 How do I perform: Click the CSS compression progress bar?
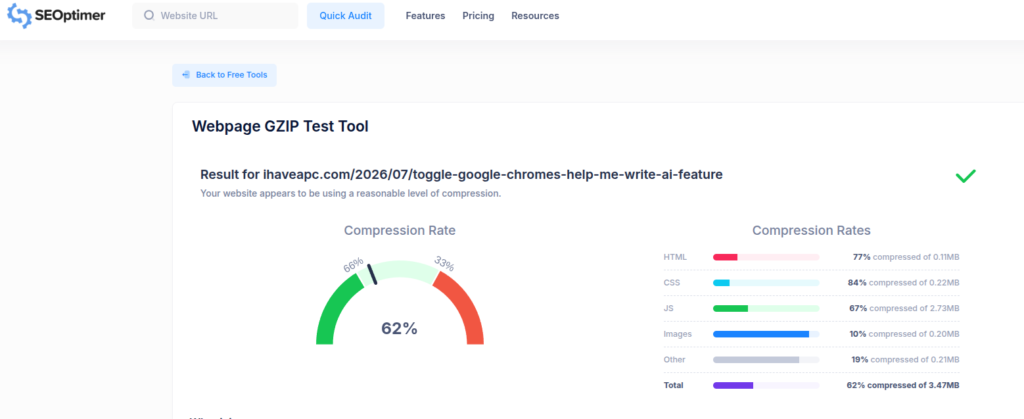point(766,283)
